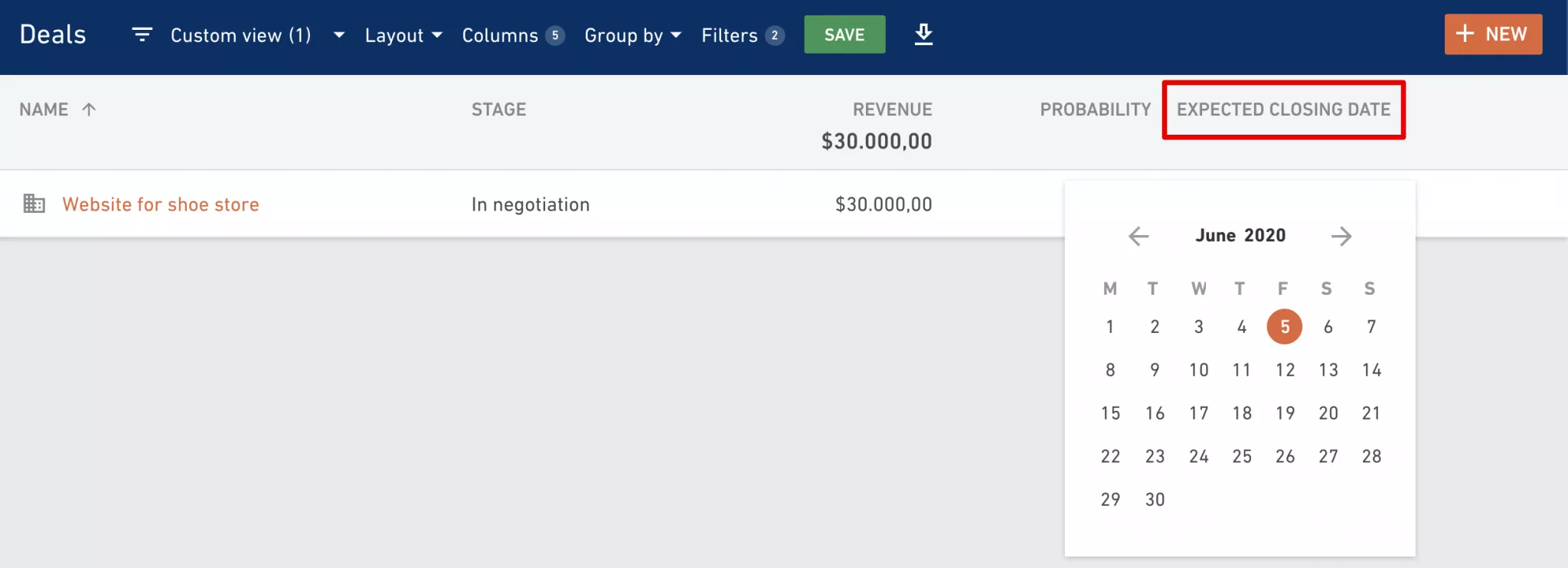This screenshot has height=568, width=1568.
Task: Expand the Custom view dropdown arrow
Action: (339, 35)
